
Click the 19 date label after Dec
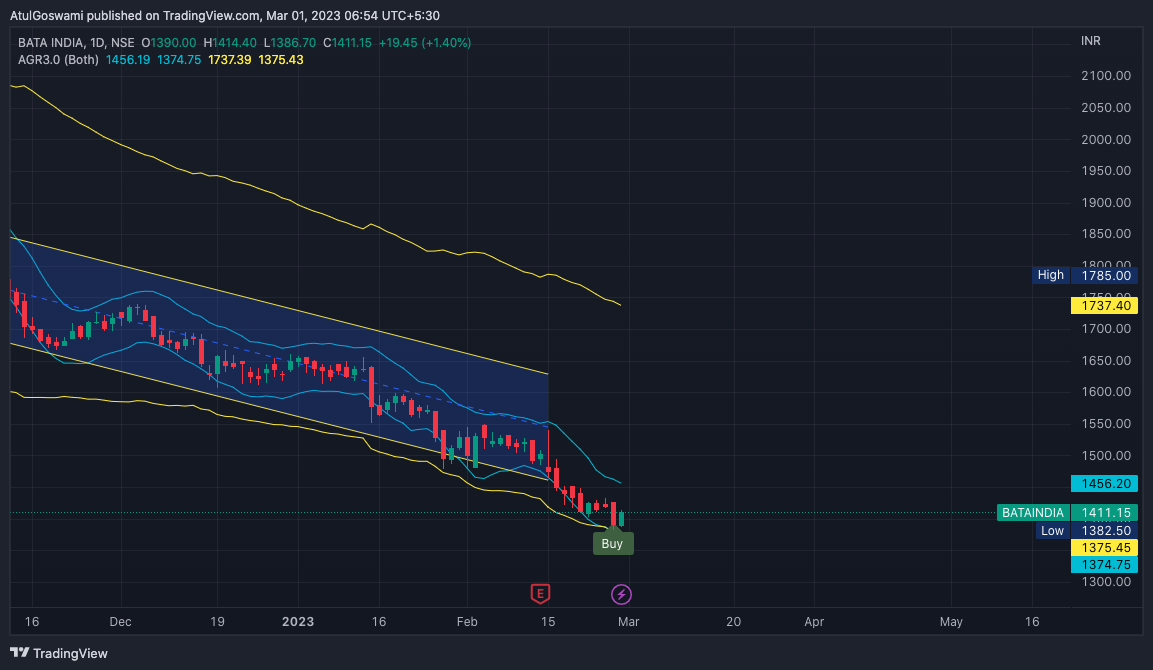[217, 621]
